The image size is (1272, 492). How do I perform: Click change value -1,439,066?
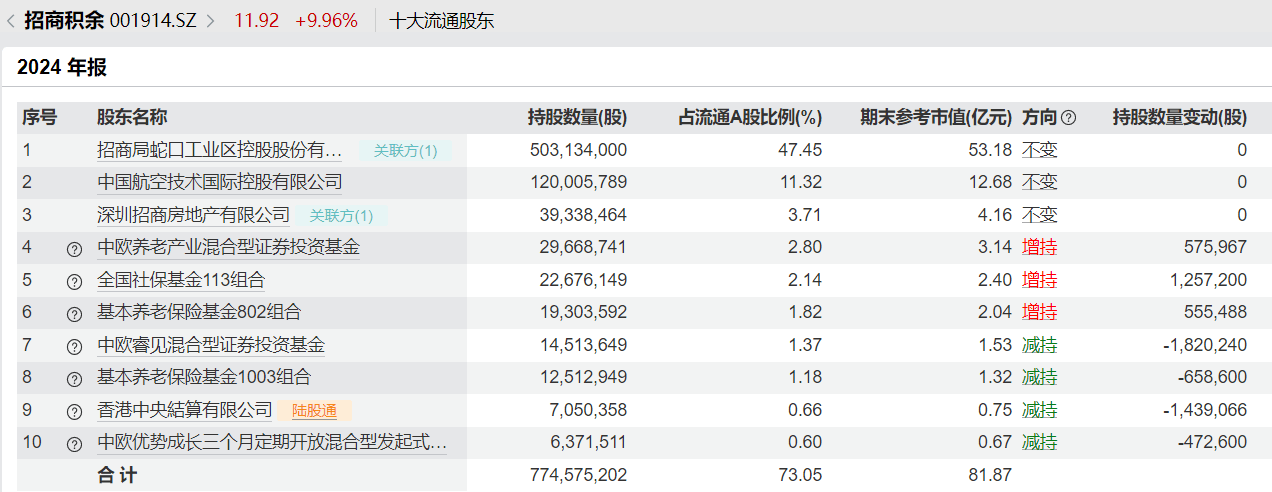point(1205,410)
